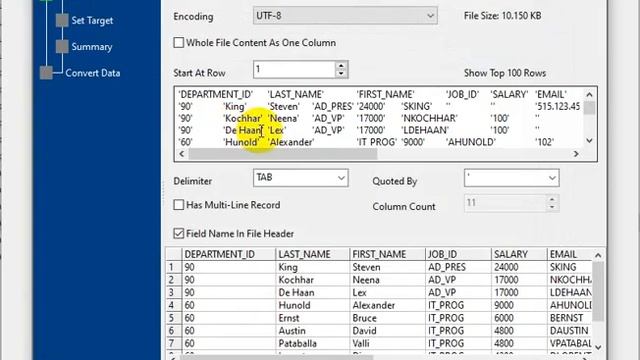The width and height of the screenshot is (640, 360).
Task: Click raw preview vertical scrollbar thumb
Action: pos(589,107)
